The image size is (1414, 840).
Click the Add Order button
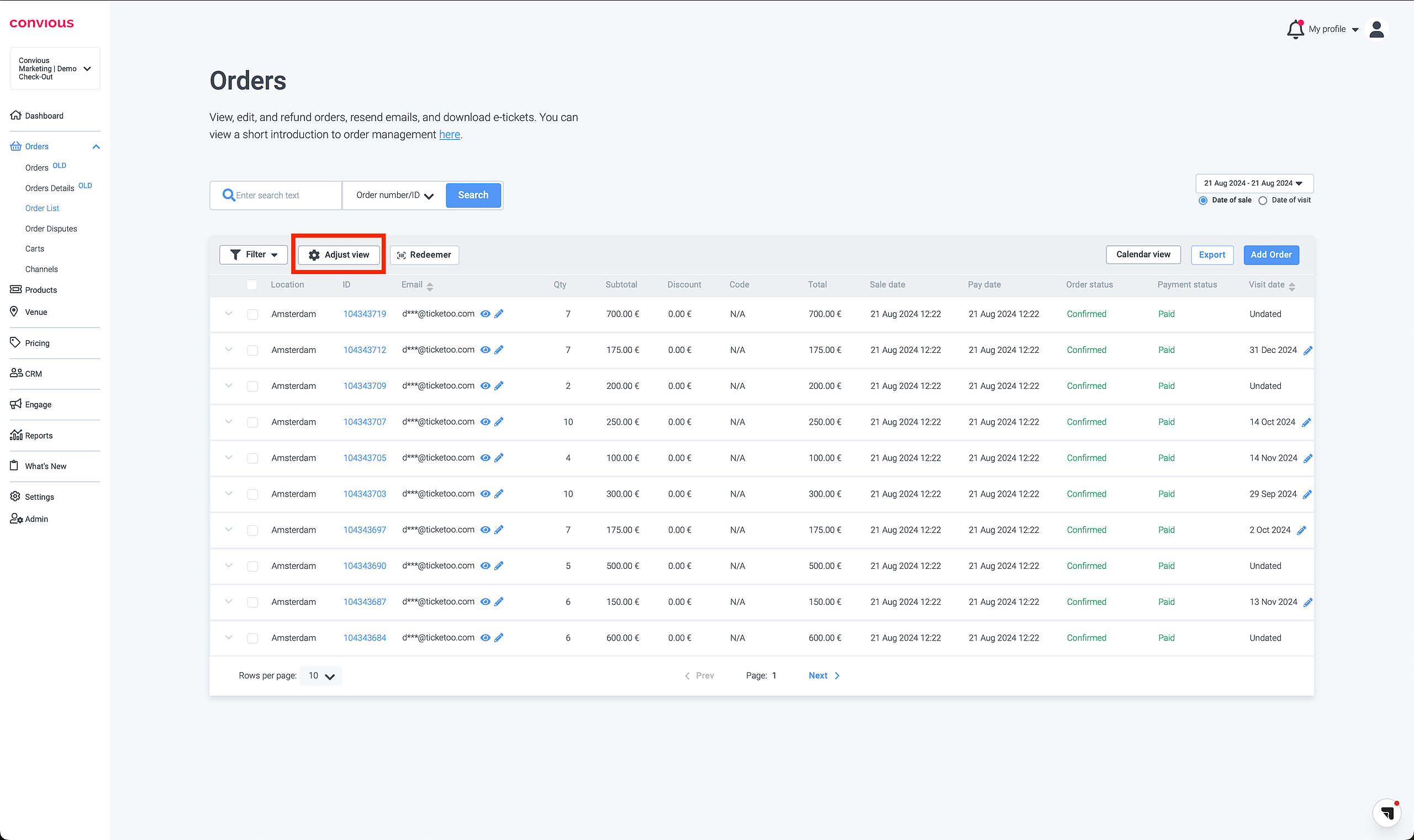(1271, 255)
